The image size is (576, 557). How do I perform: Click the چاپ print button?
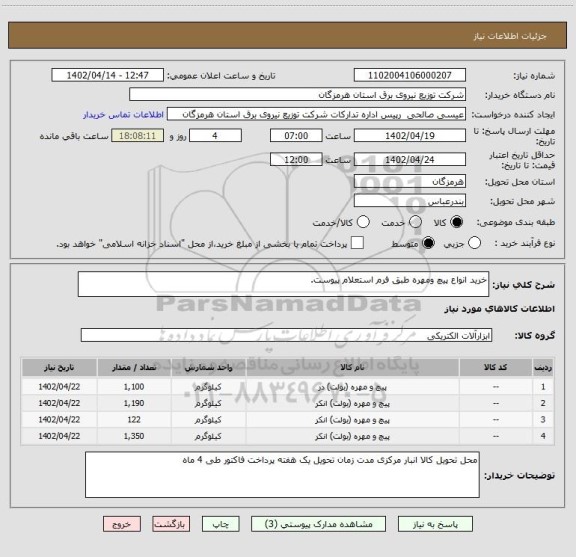[220, 524]
